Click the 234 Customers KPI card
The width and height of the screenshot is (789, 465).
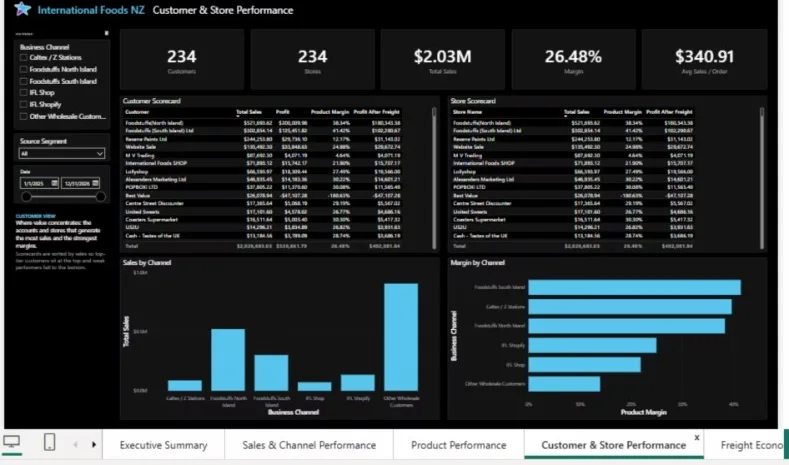pos(182,59)
